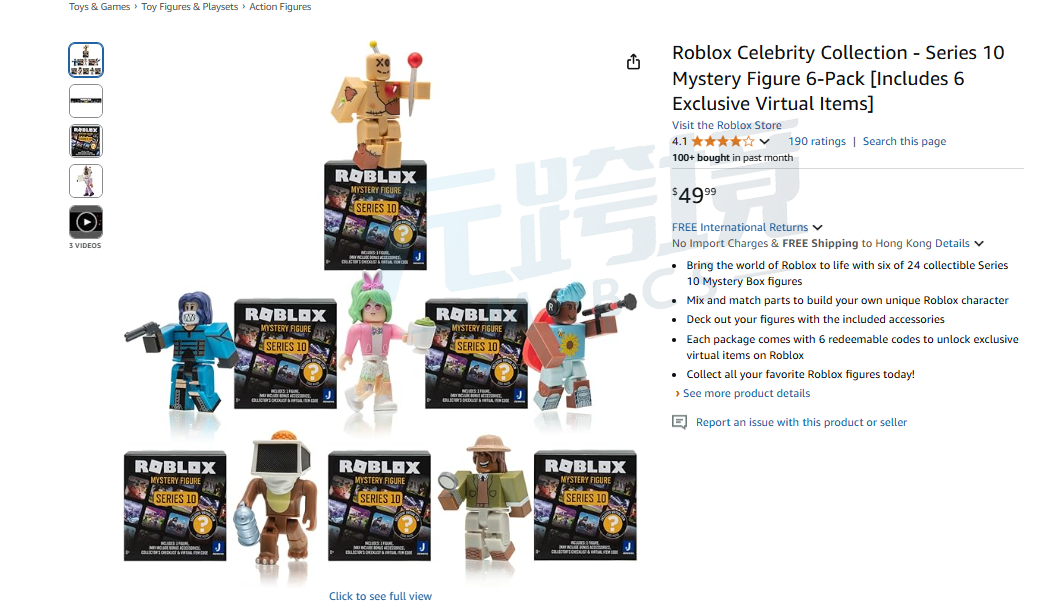The image size is (1040, 614).
Task: Click the report issue speech bubble icon
Action: pos(679,422)
